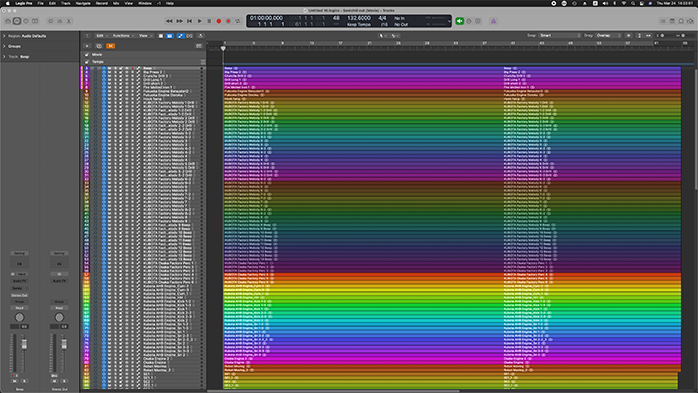Click the Beep channel strip volume fader
Image resolution: width=698 pixels, height=393 pixels.
[x=24, y=344]
